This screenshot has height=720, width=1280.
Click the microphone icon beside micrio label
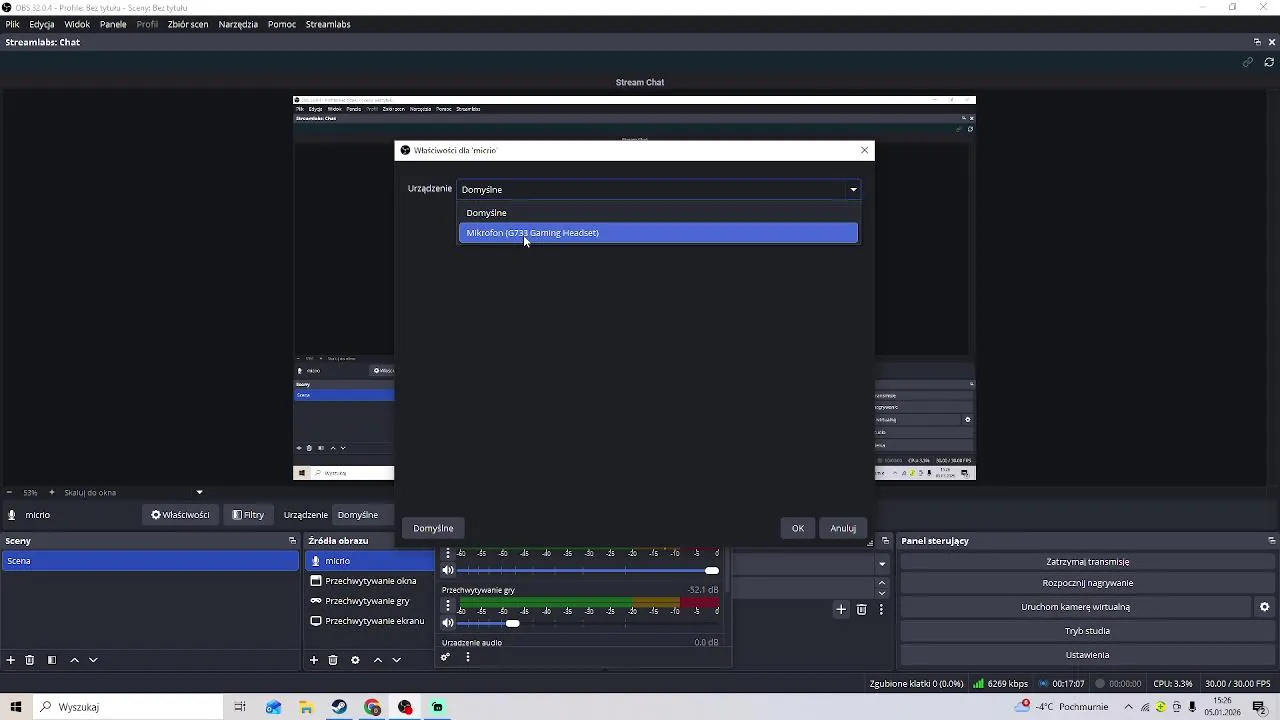tap(12, 515)
